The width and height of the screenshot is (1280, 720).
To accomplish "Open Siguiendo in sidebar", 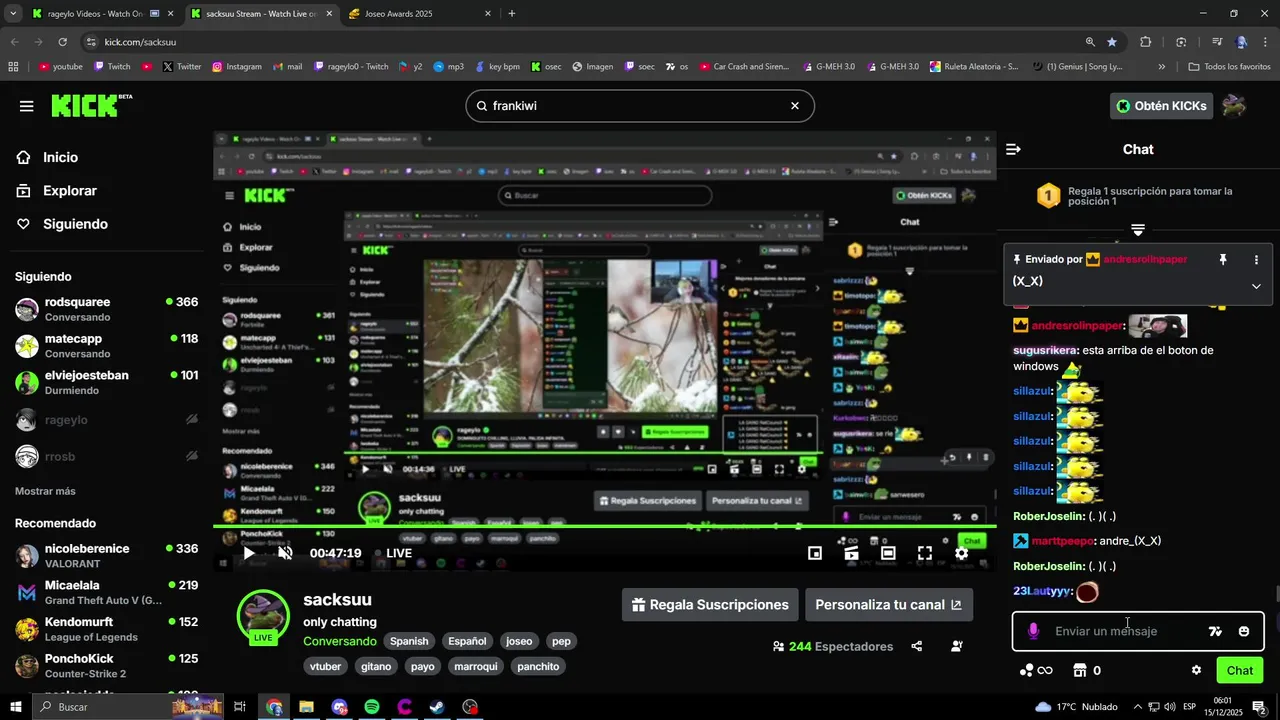I will click(75, 224).
